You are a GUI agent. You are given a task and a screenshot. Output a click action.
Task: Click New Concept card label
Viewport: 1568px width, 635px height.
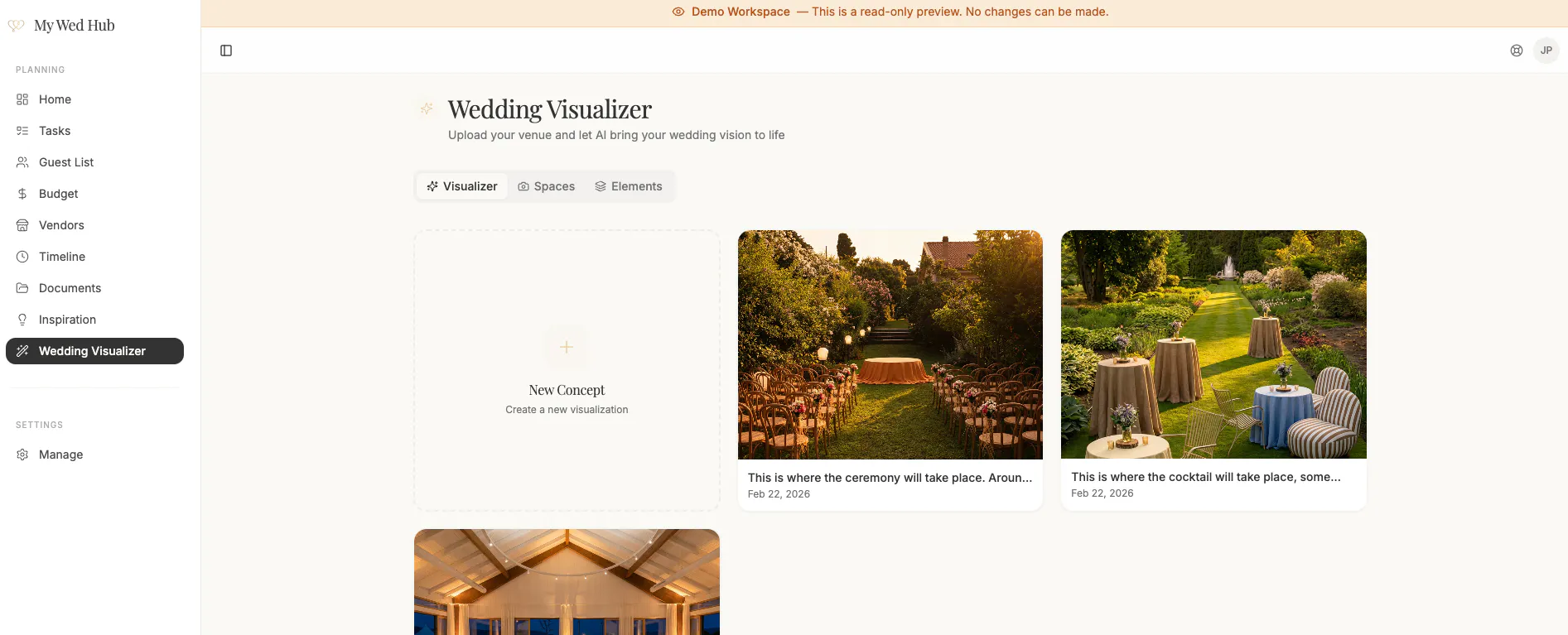pyautogui.click(x=567, y=390)
